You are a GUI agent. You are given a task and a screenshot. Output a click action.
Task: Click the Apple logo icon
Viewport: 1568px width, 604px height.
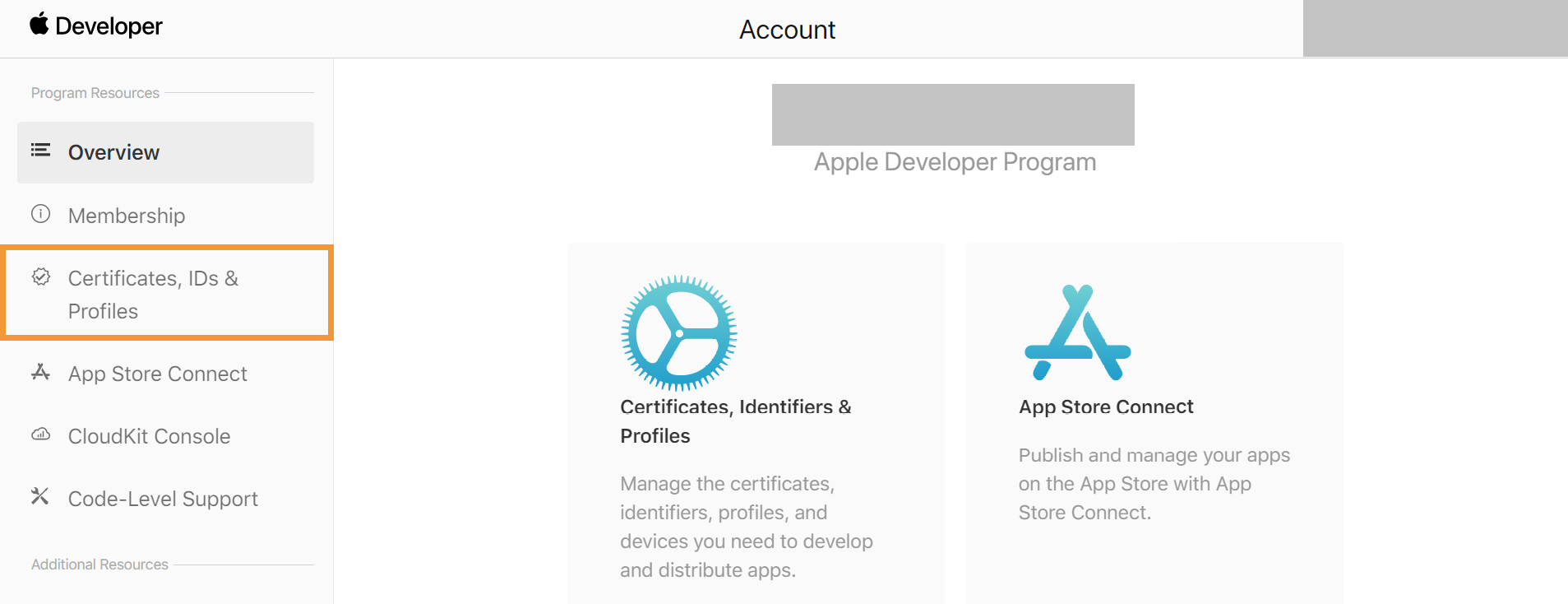click(39, 24)
